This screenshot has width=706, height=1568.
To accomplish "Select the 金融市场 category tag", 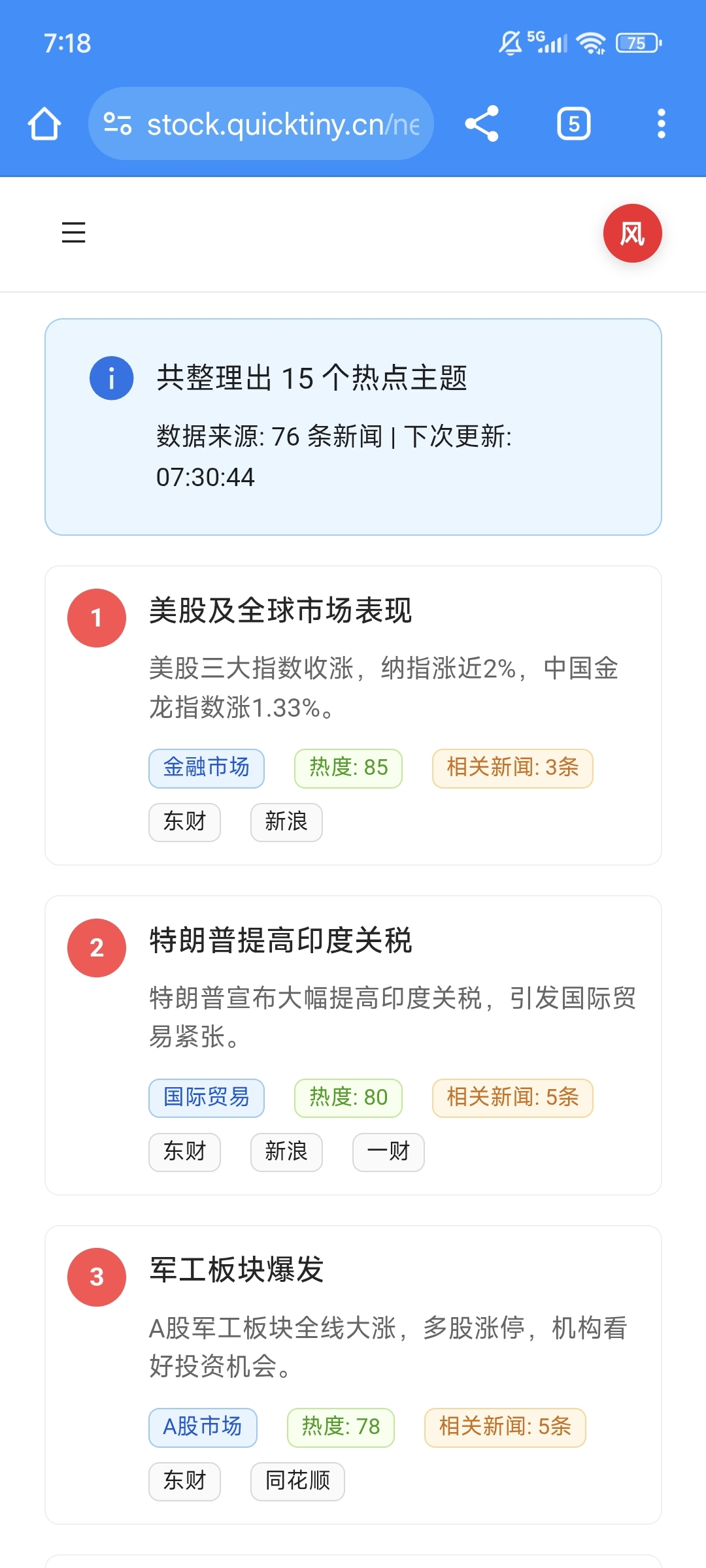I will pos(207,768).
